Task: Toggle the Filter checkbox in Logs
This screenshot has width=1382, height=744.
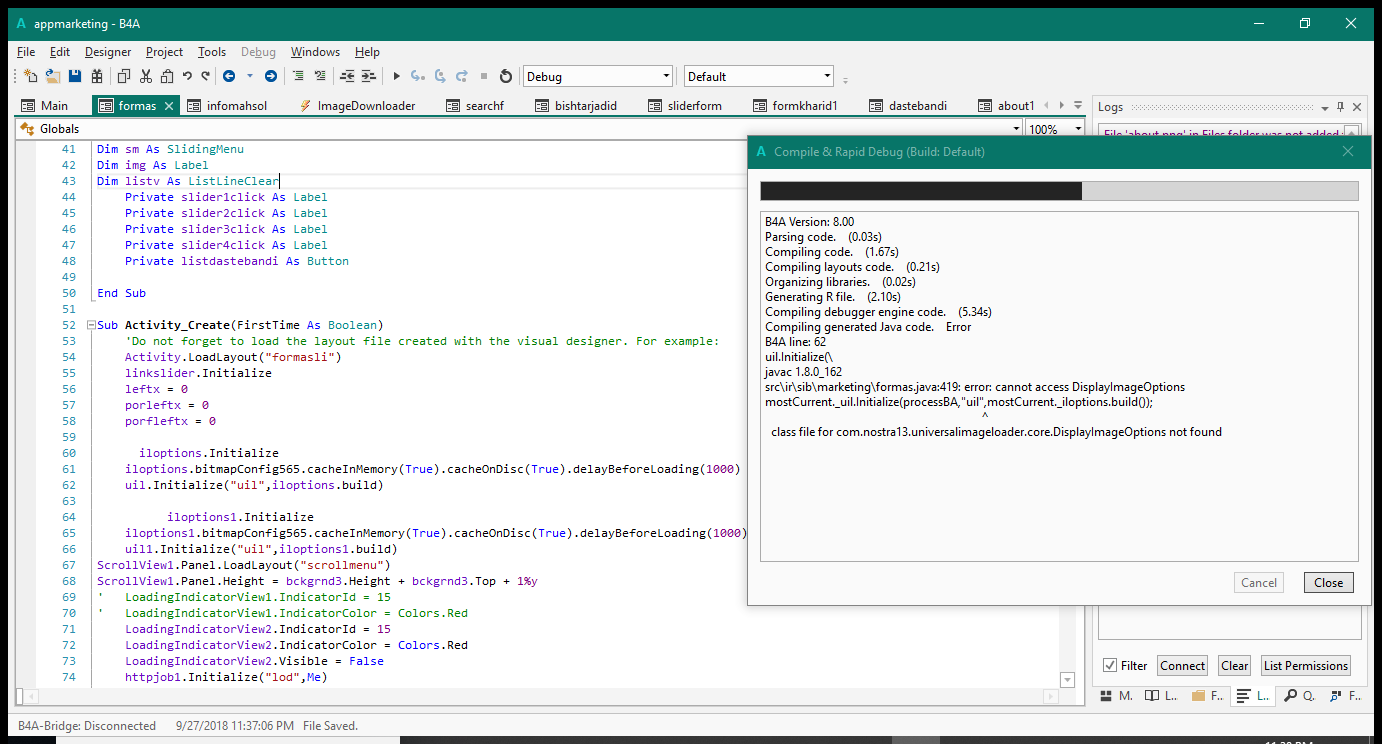Action: [1110, 666]
